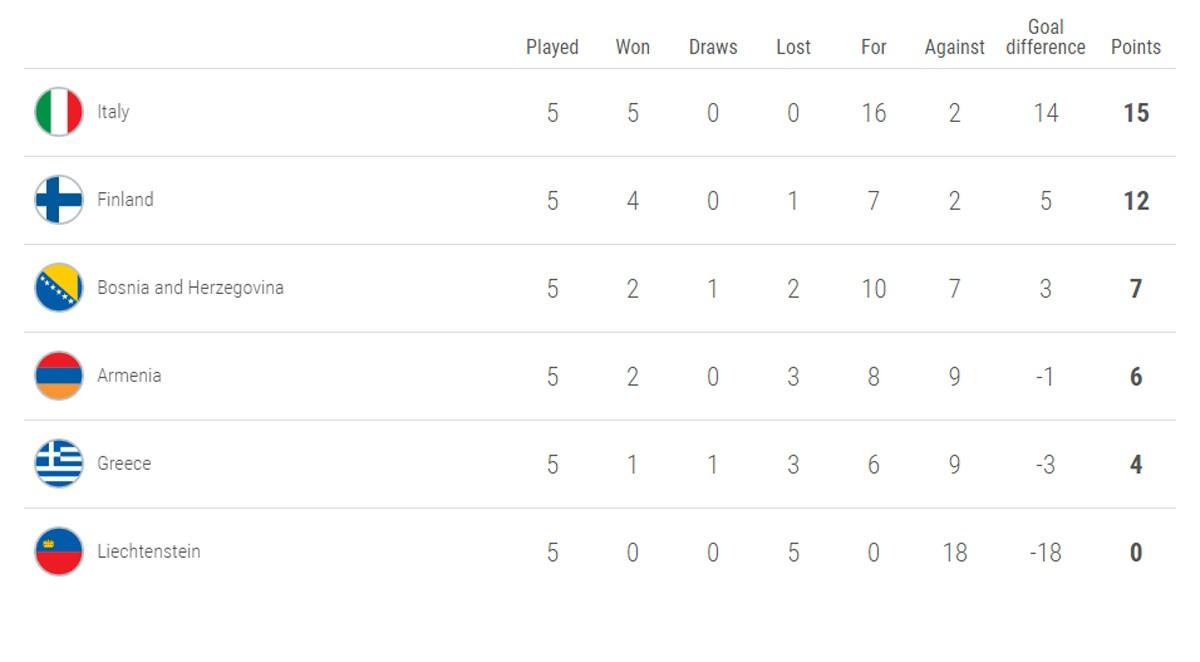Click the Points column header
Viewport: 1200px width, 662px height.
(1136, 47)
